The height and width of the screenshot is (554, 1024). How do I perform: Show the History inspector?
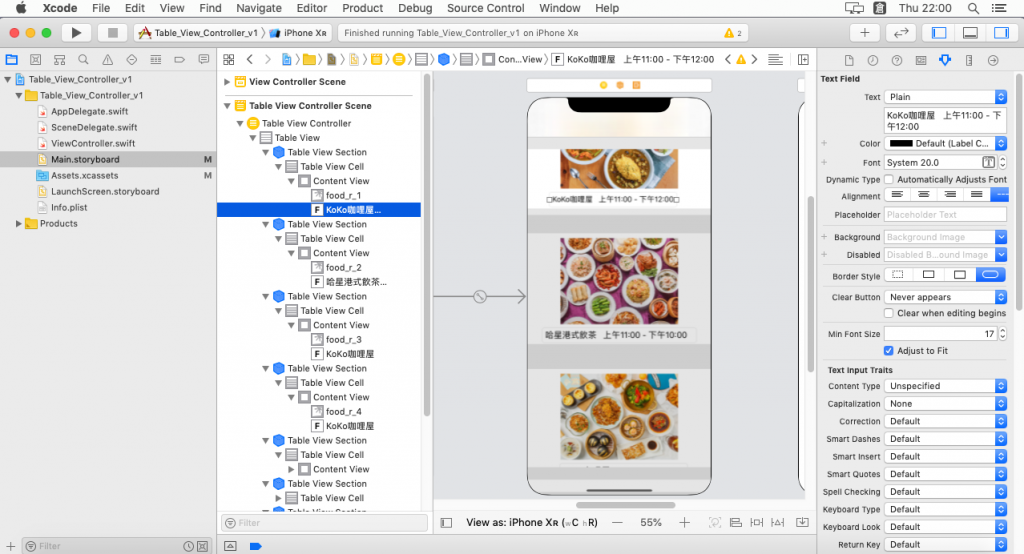click(x=873, y=60)
